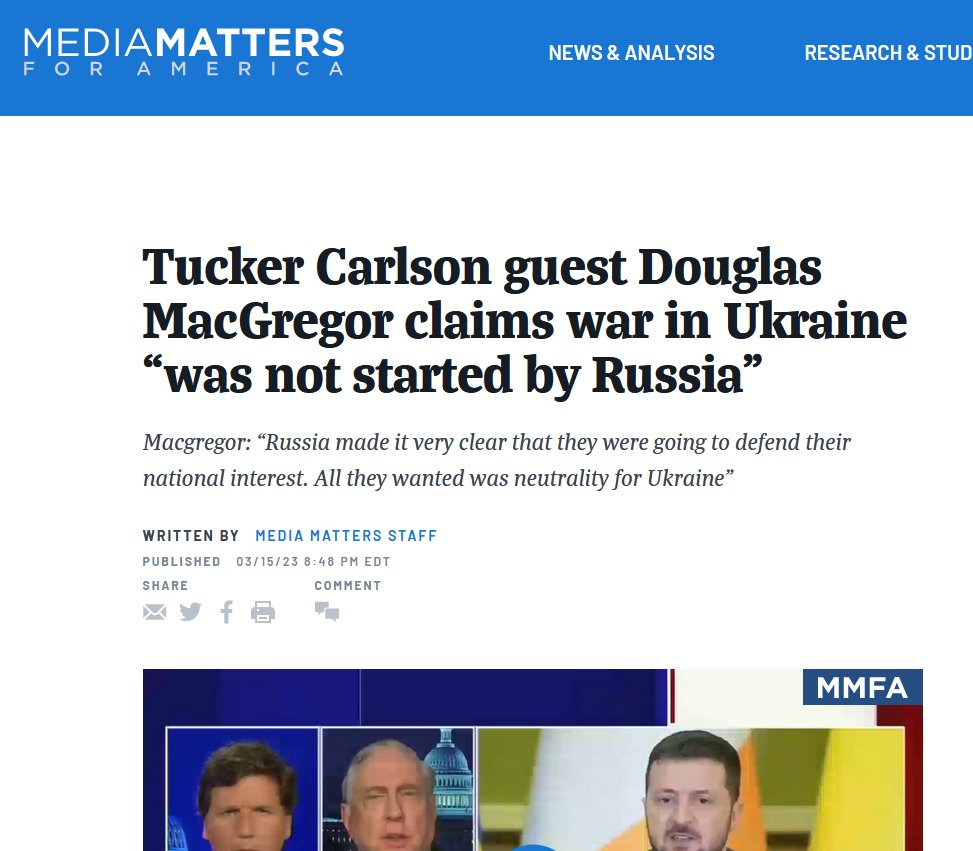Click the italic Macgregor quote subtitle
Viewport: 973px width, 851px height.
point(496,460)
